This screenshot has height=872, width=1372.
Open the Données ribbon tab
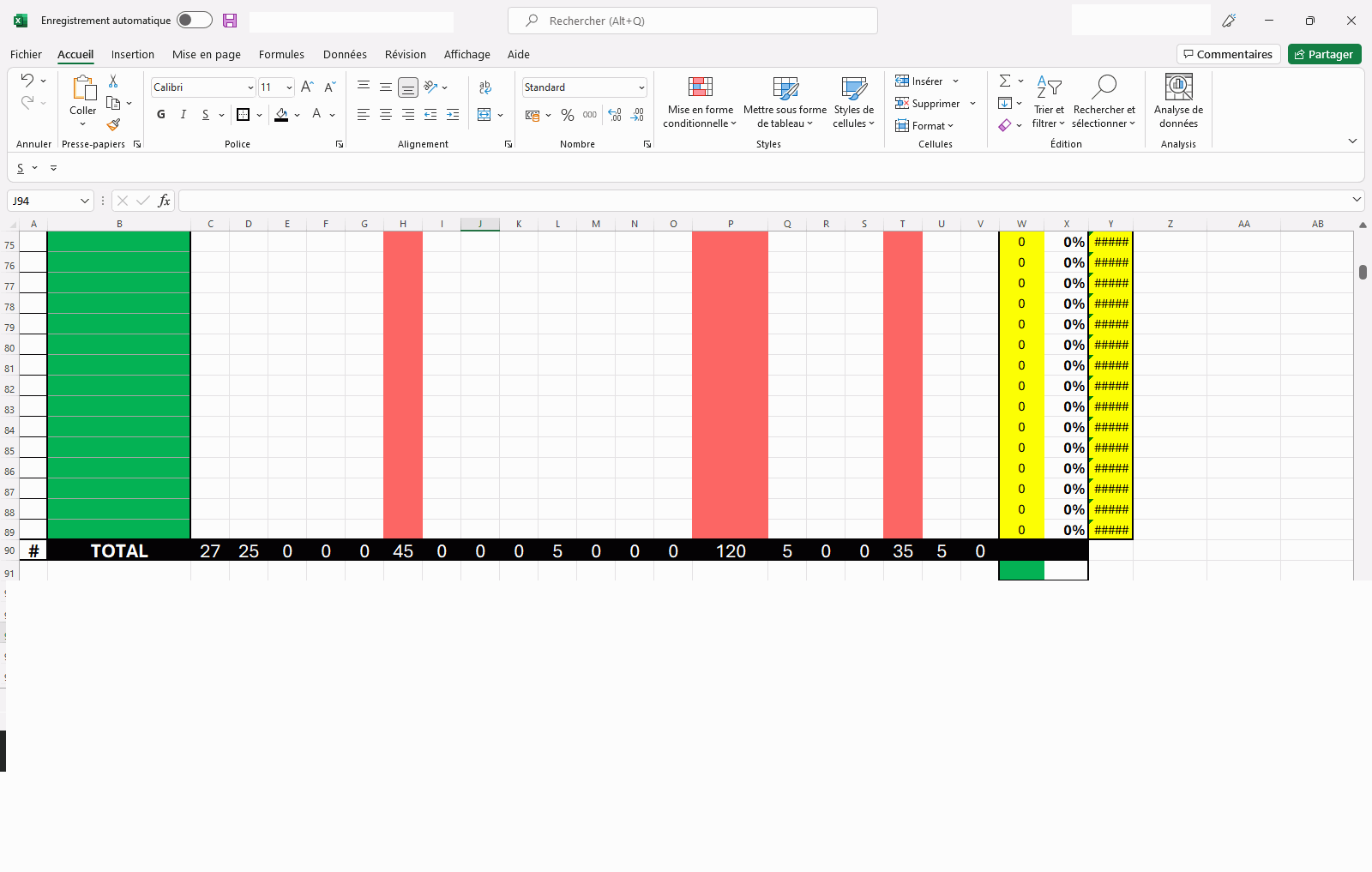coord(345,55)
